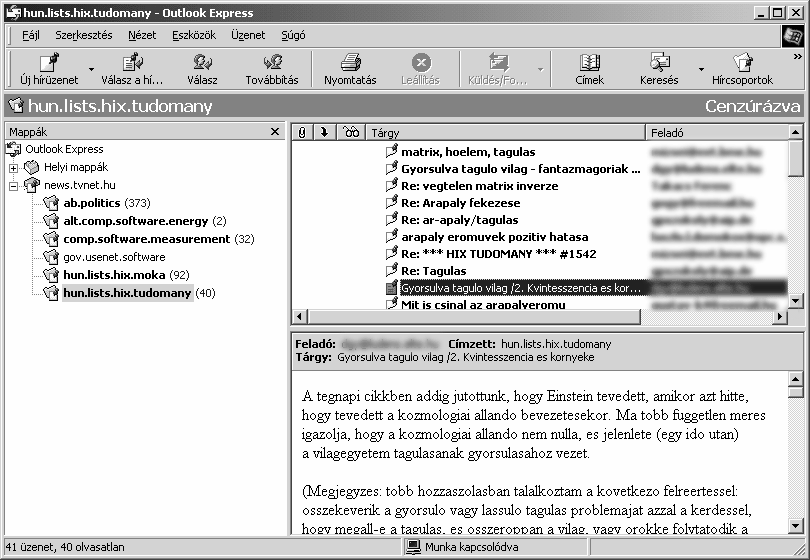This screenshot has height=560, width=810.
Task: Open the ab.politics newsgroup
Action: coord(106,203)
